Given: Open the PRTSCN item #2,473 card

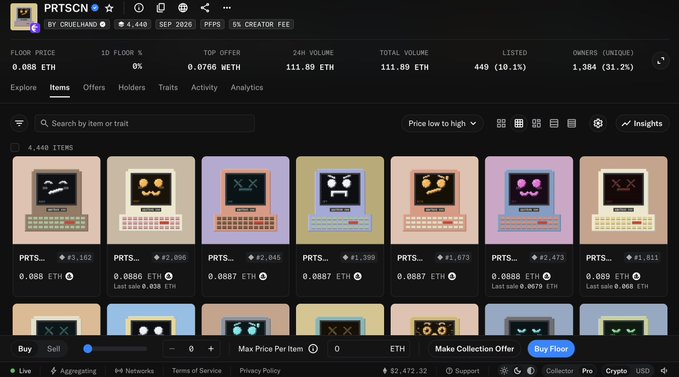Looking at the screenshot, I should click(x=529, y=226).
